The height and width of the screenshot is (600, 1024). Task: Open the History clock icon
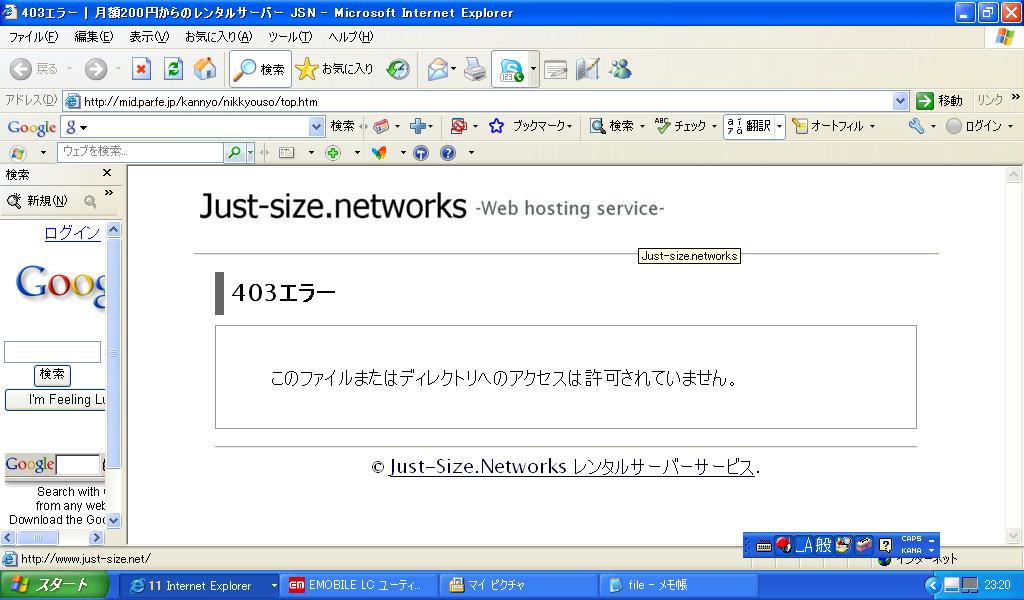tap(398, 69)
